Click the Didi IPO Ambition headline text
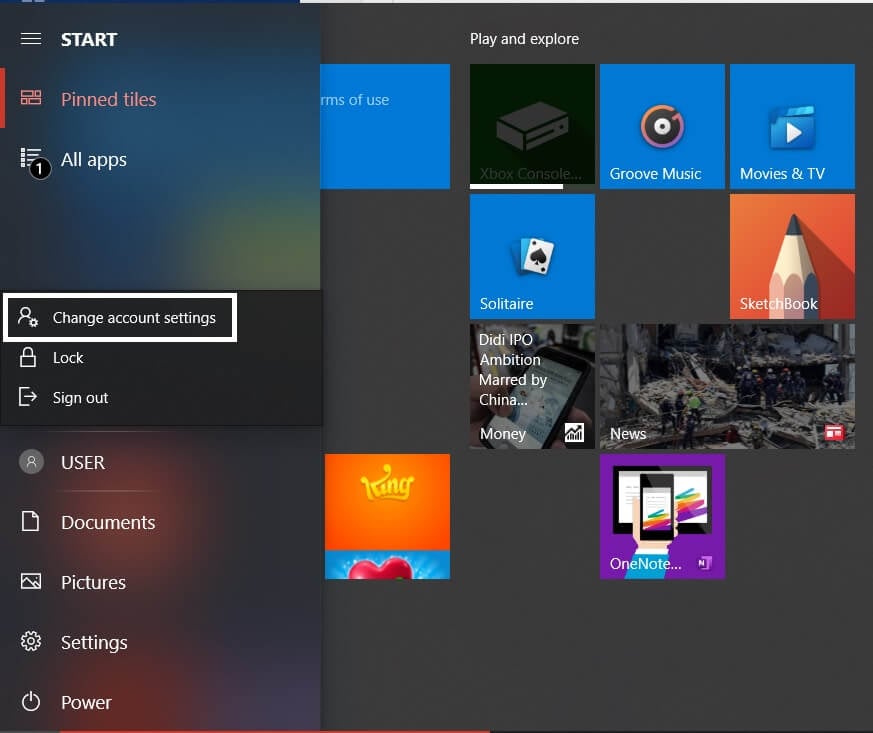Viewport: 873px width, 733px height. (x=513, y=370)
